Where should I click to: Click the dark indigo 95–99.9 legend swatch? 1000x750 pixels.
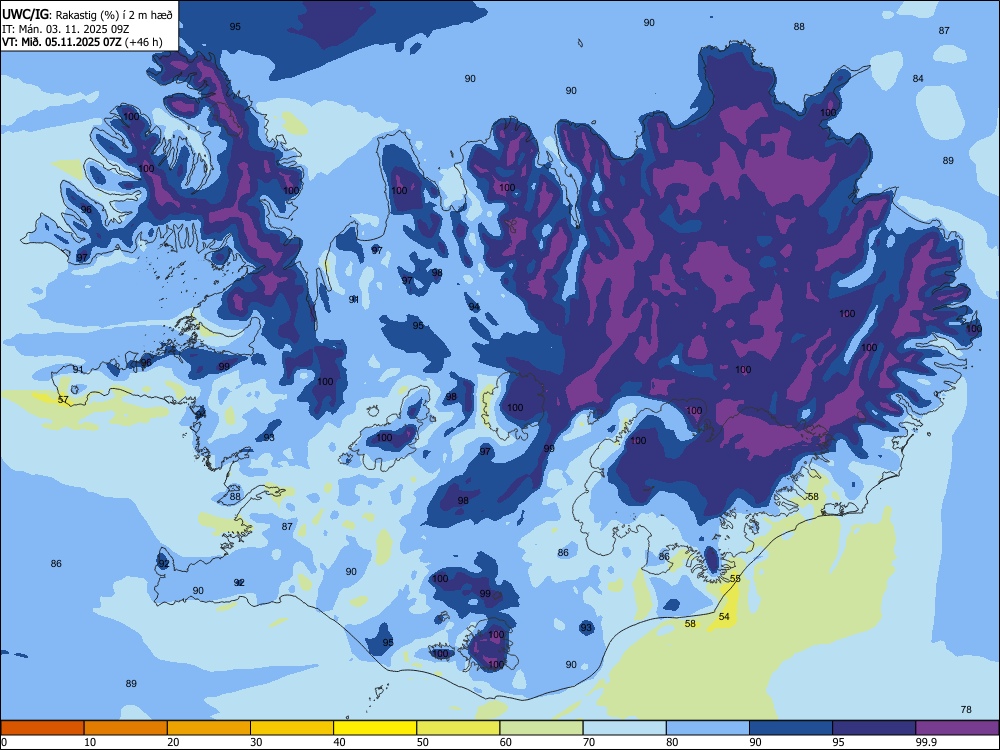[x=874, y=728]
